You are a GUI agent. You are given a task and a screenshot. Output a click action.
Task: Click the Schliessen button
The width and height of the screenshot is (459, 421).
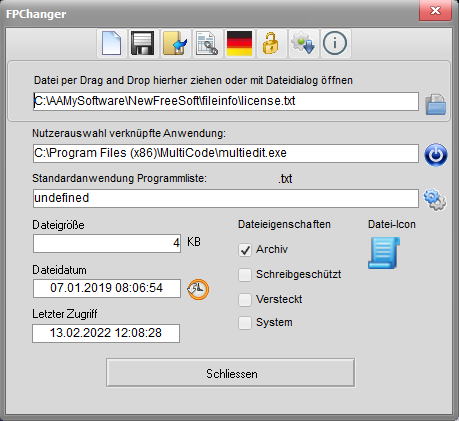231,373
